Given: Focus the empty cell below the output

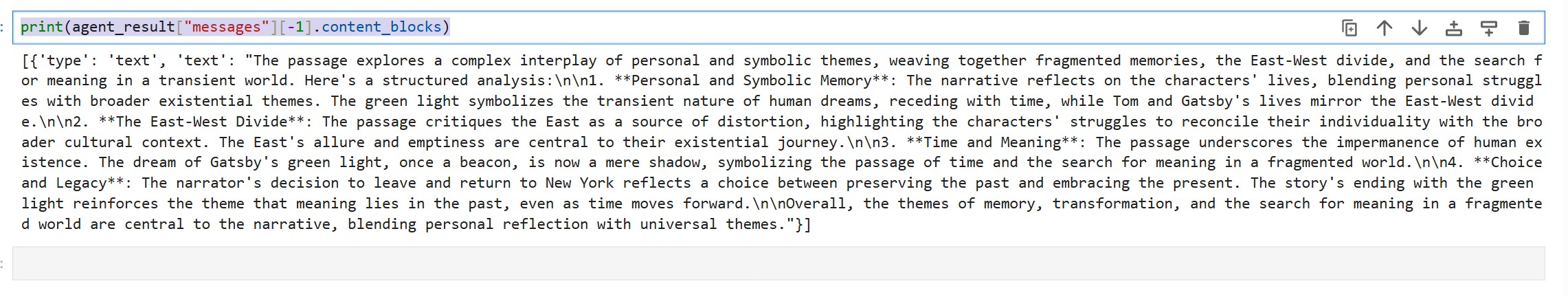Looking at the screenshot, I should [779, 263].
